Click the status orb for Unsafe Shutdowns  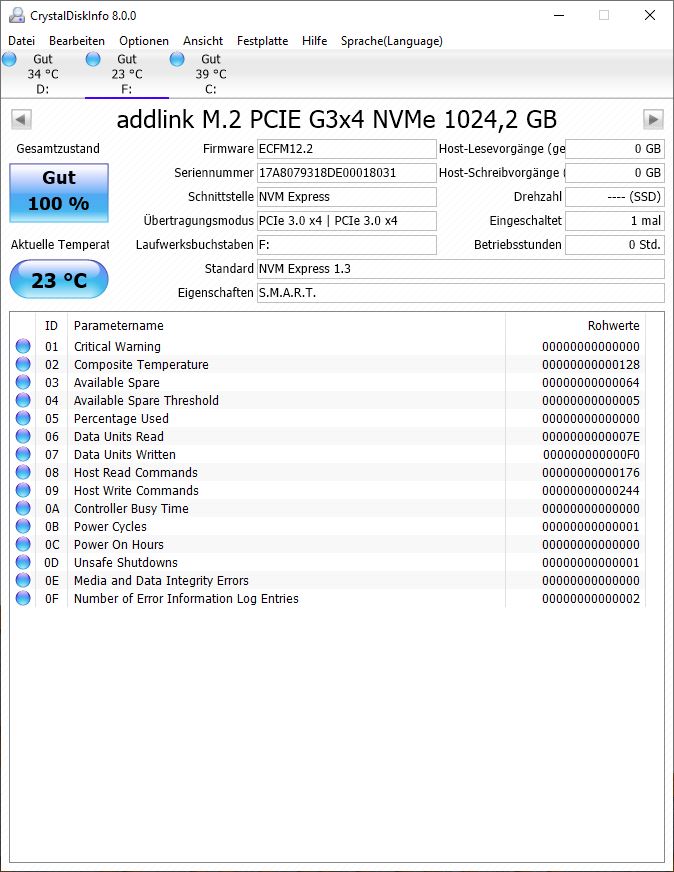[x=23, y=562]
